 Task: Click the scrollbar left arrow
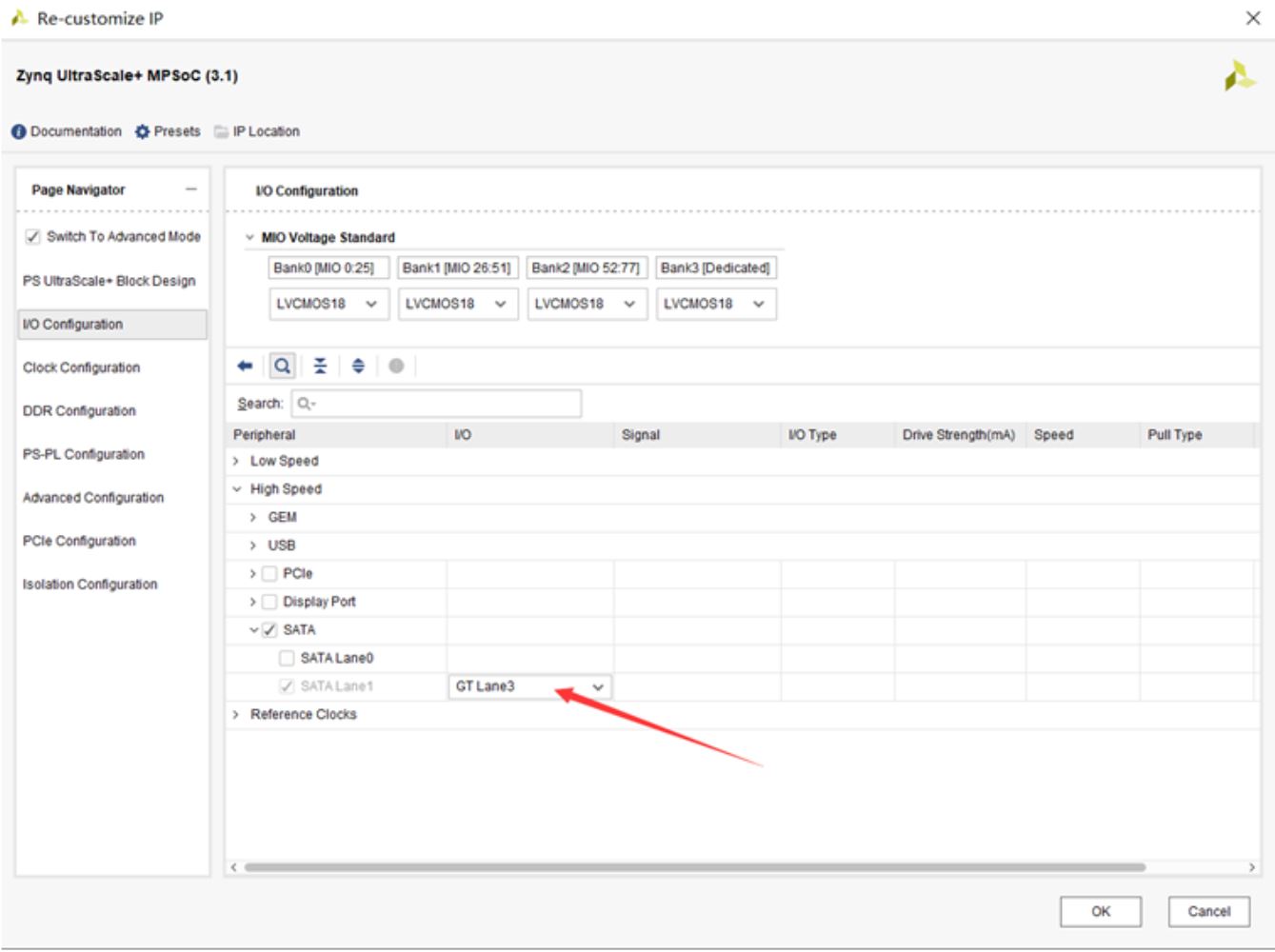pyautogui.click(x=233, y=867)
